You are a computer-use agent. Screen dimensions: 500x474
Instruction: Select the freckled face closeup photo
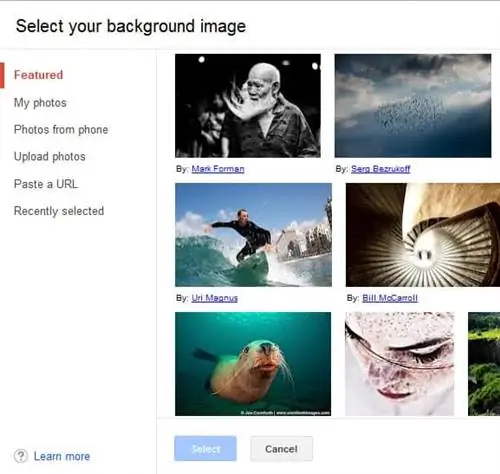coord(400,364)
